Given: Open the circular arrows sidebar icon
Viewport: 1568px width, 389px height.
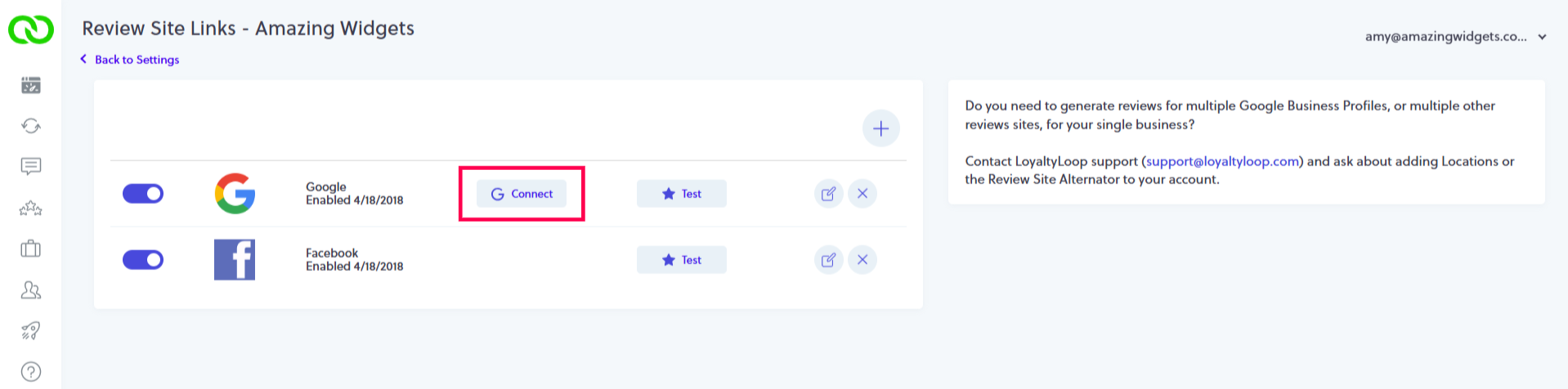Looking at the screenshot, I should point(31,126).
